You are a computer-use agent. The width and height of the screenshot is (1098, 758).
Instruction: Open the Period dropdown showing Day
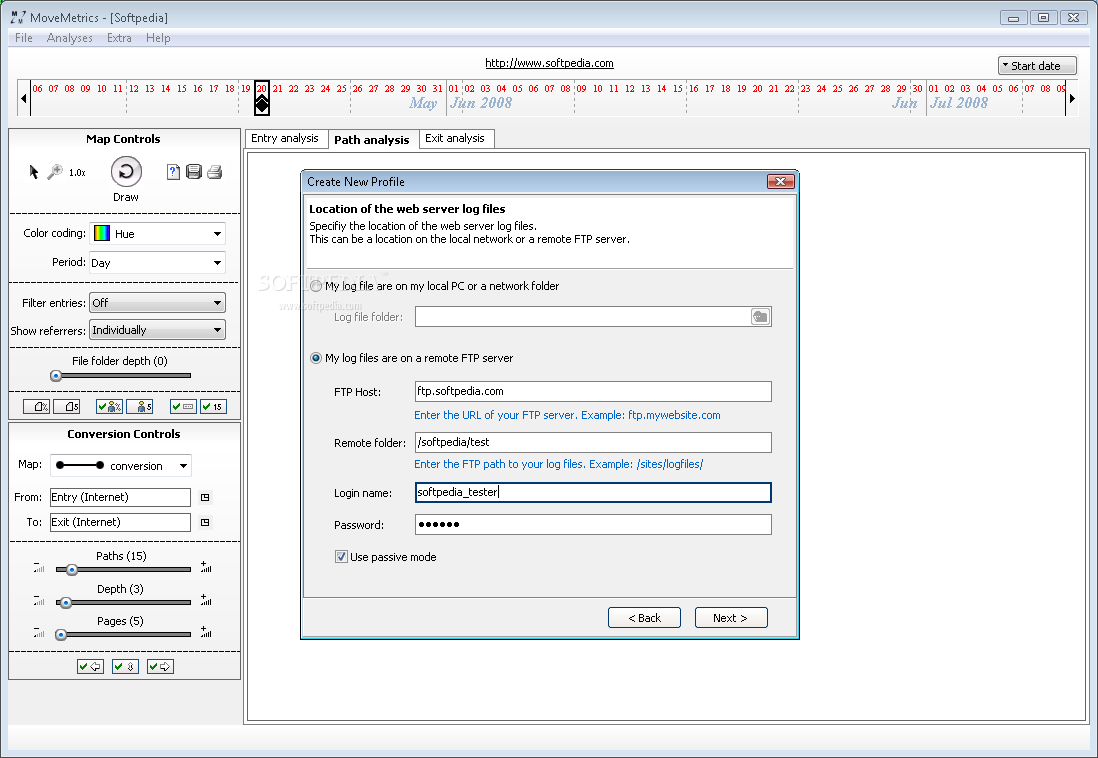point(158,263)
